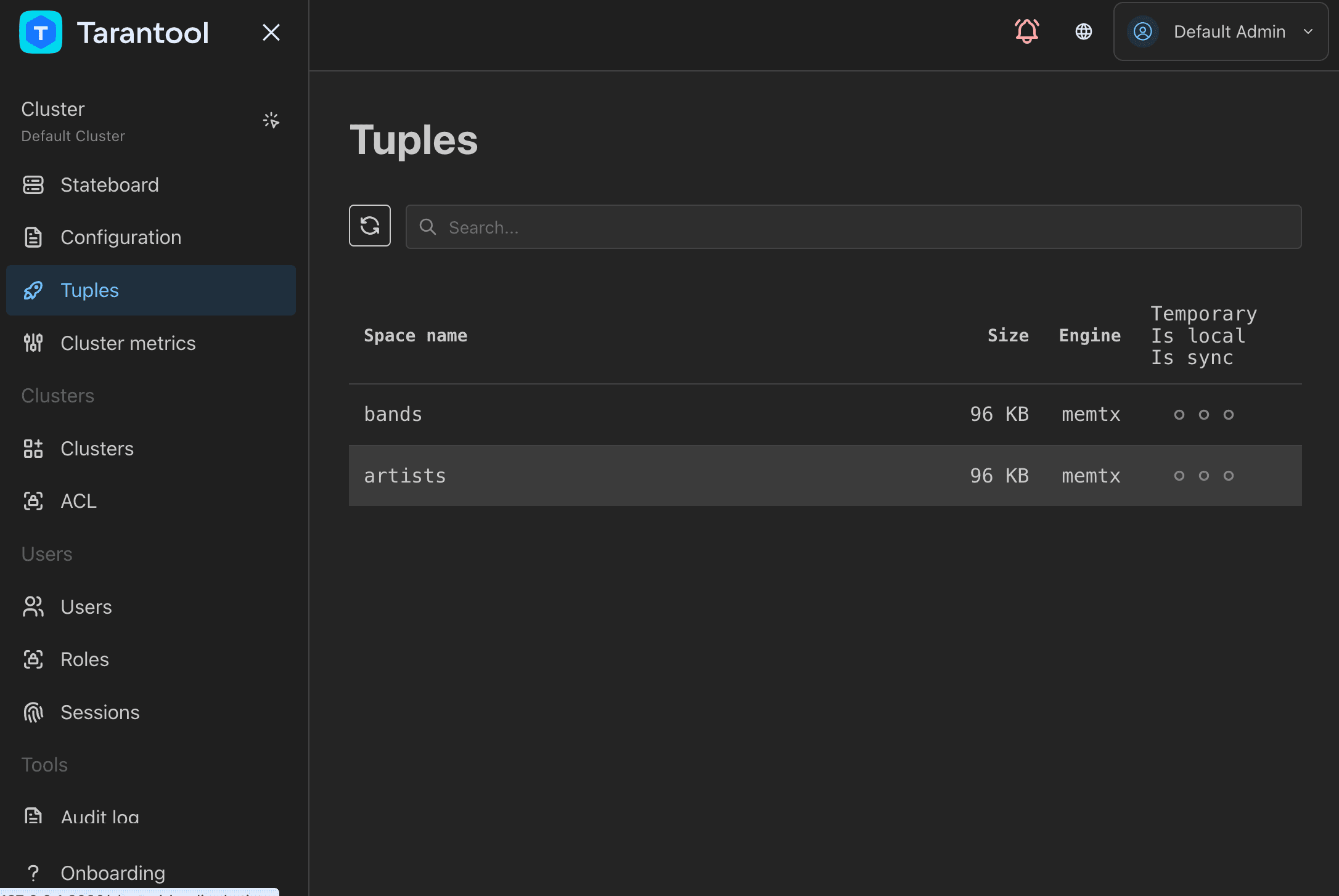The width and height of the screenshot is (1339, 896).
Task: Click the Temporary Is local Is sync header
Action: tap(1203, 335)
